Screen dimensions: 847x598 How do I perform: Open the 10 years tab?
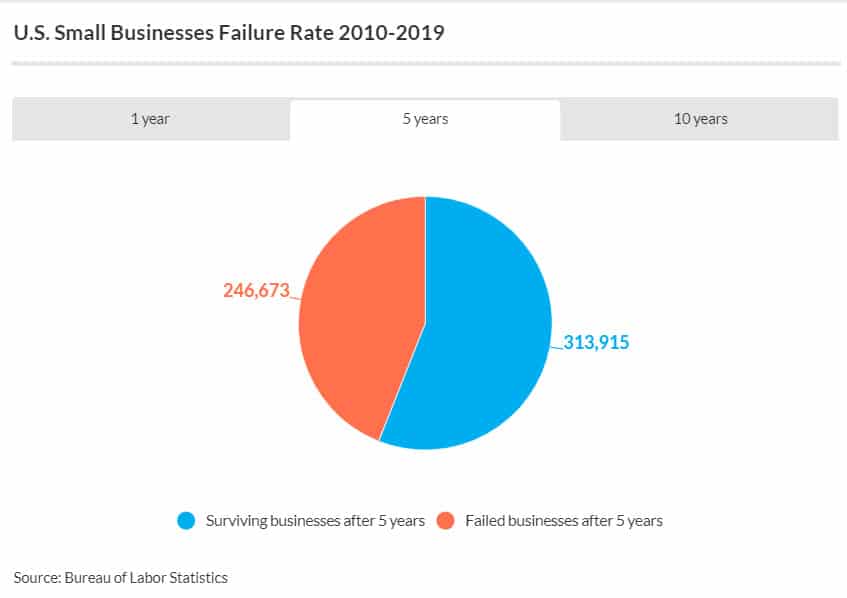700,119
